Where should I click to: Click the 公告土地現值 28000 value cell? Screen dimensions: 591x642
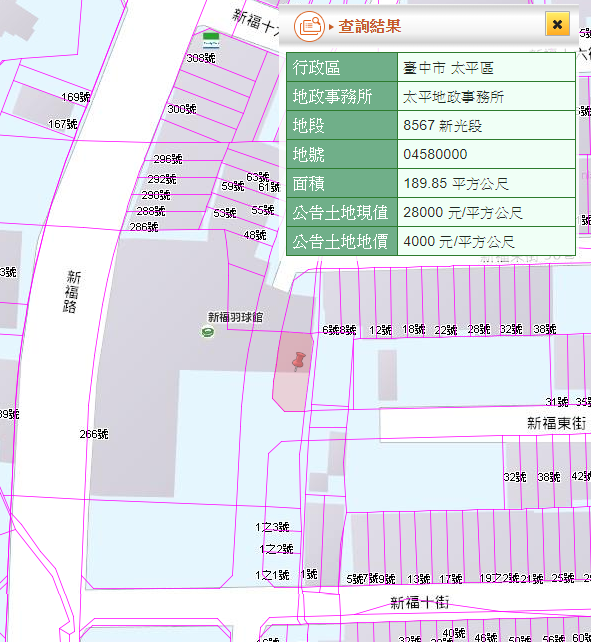[x=486, y=212]
